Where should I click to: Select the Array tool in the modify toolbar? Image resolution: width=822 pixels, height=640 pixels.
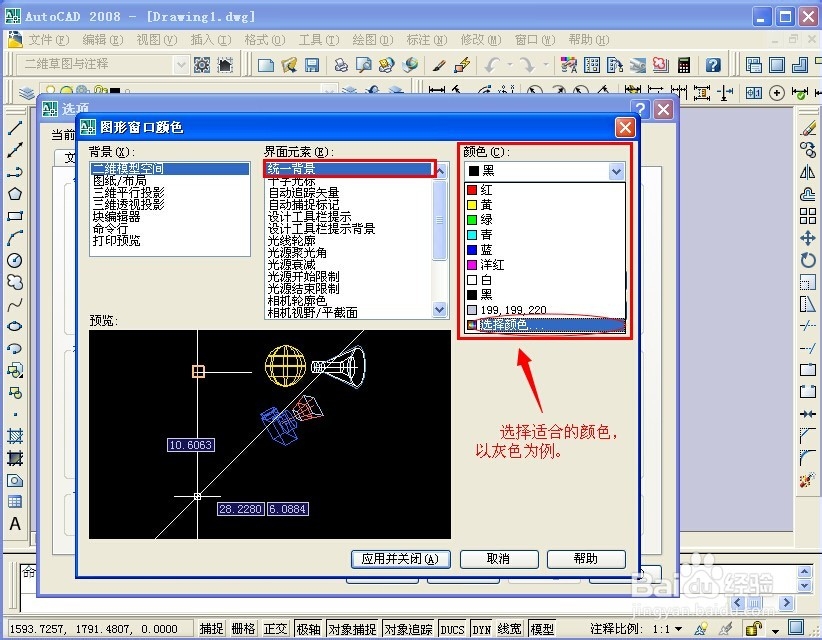[808, 216]
